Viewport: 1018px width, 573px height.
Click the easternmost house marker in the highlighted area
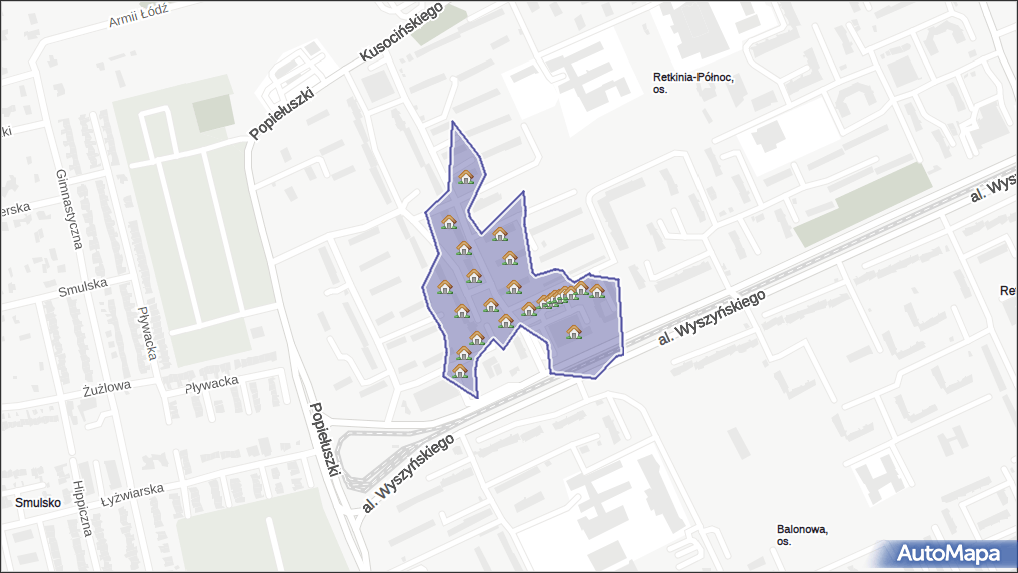[x=597, y=291]
